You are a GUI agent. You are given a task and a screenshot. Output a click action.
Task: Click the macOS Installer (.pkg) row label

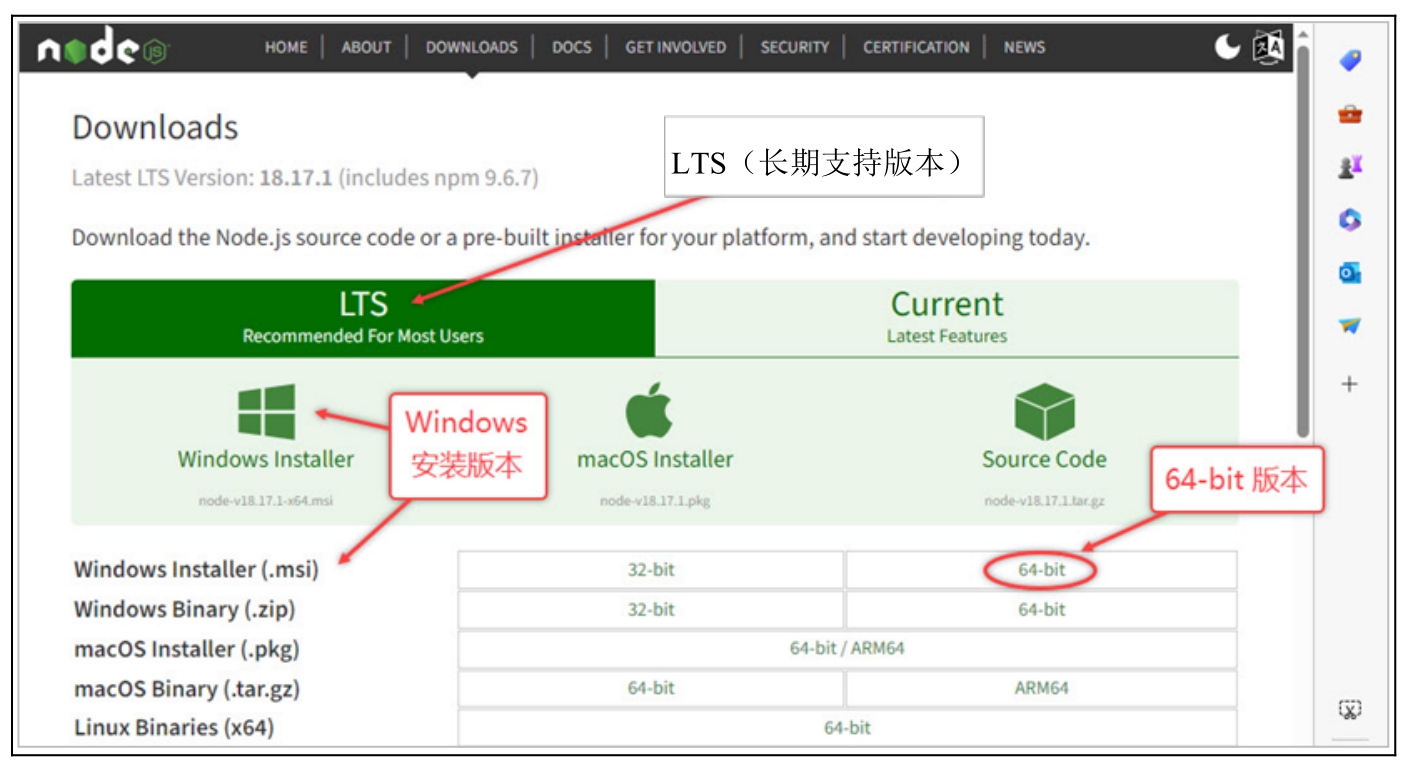coord(187,649)
